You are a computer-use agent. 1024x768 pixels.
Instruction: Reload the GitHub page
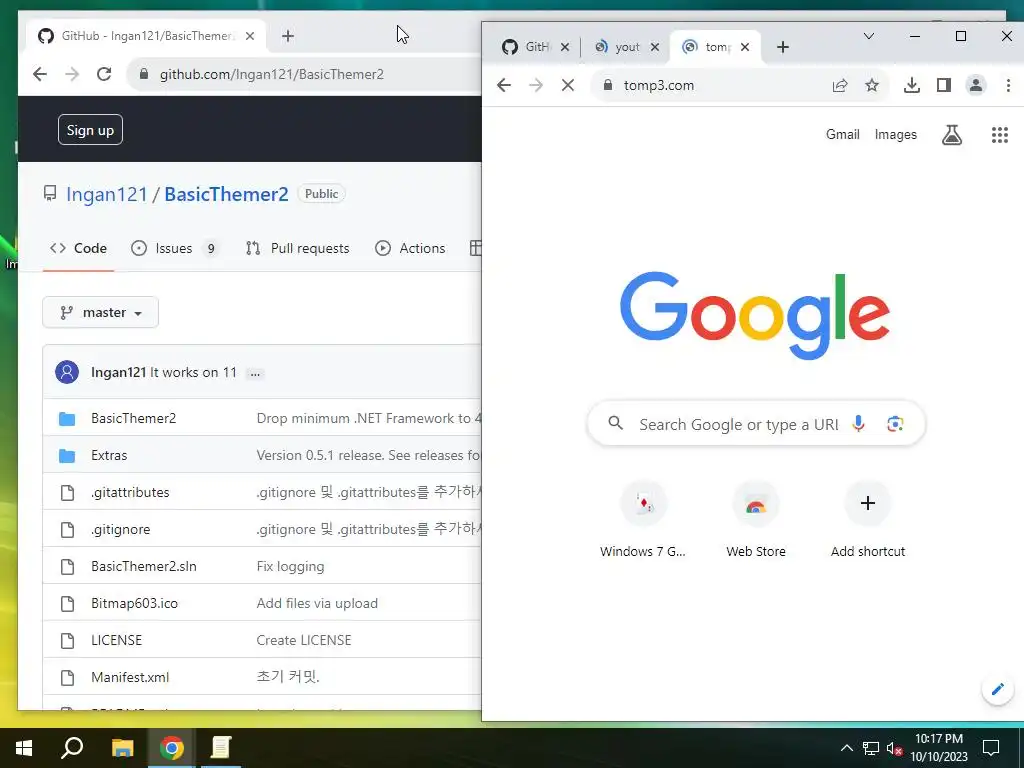click(104, 74)
